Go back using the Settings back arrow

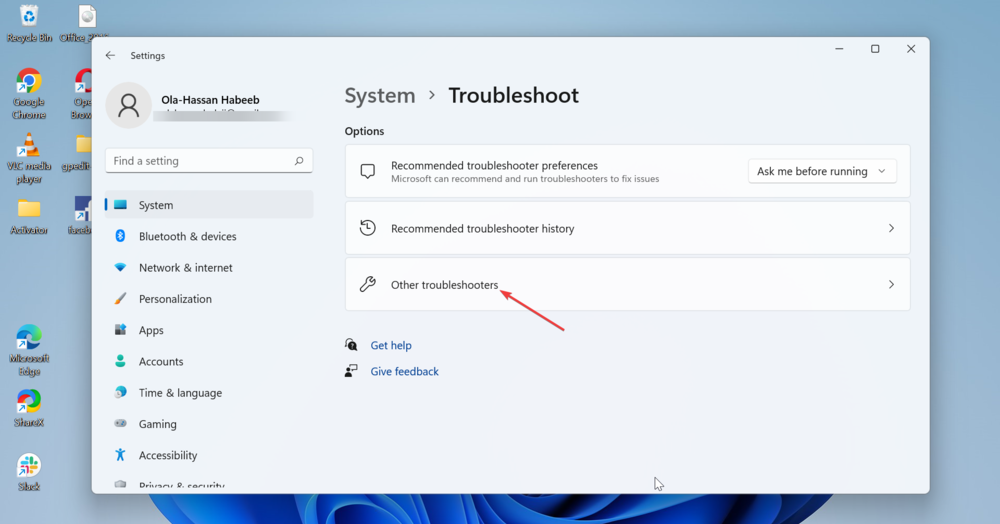click(x=110, y=55)
